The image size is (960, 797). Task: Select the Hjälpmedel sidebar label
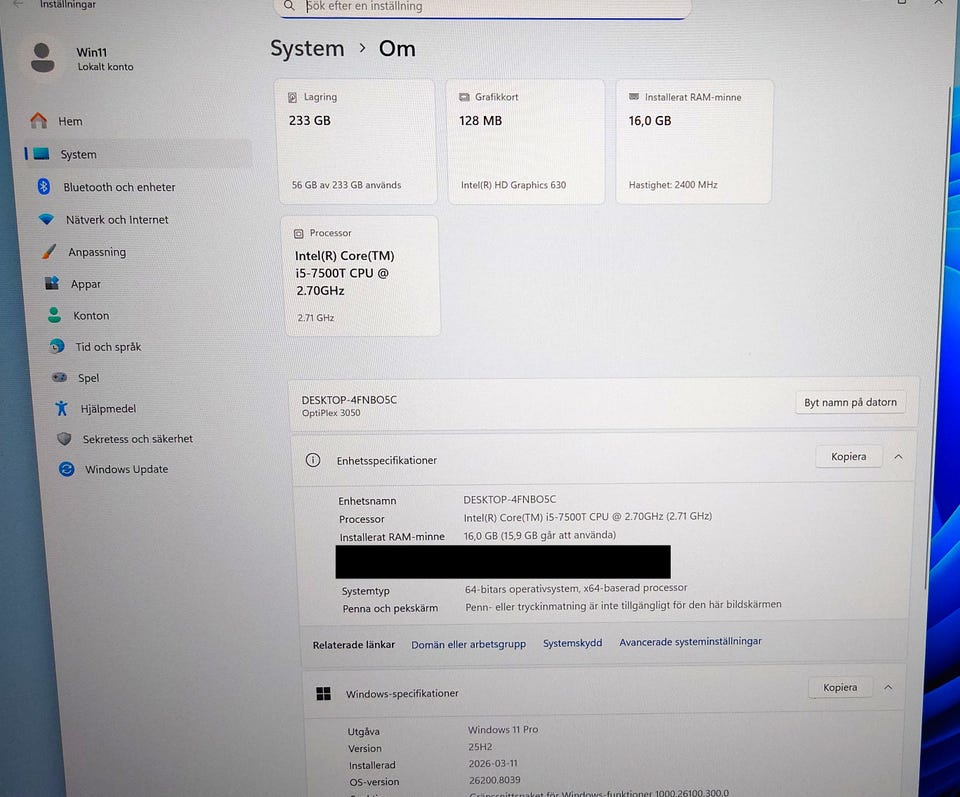click(108, 409)
